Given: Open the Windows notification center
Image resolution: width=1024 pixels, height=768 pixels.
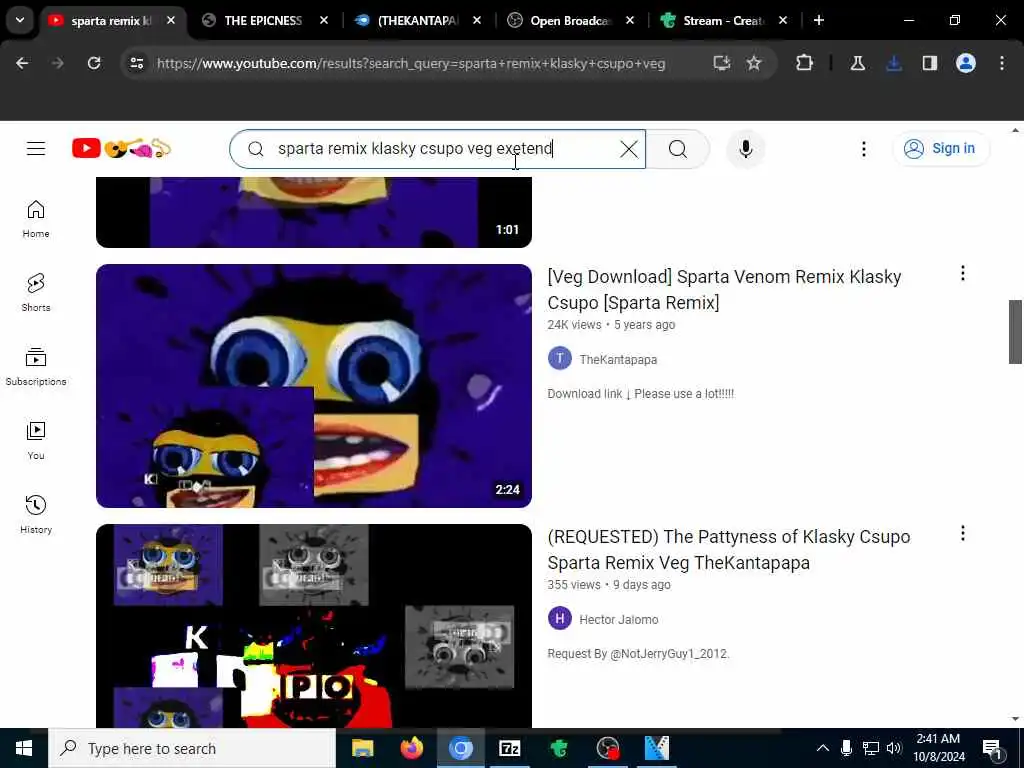Looking at the screenshot, I should click(x=992, y=748).
